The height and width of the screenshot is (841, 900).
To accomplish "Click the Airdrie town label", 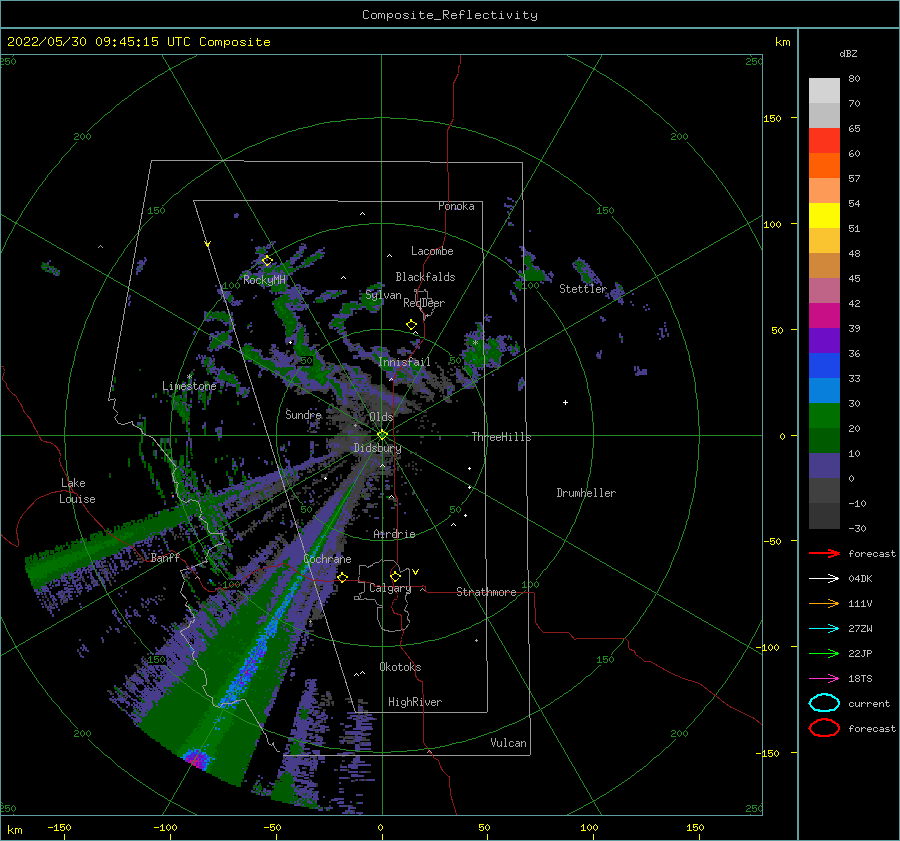I will [394, 534].
